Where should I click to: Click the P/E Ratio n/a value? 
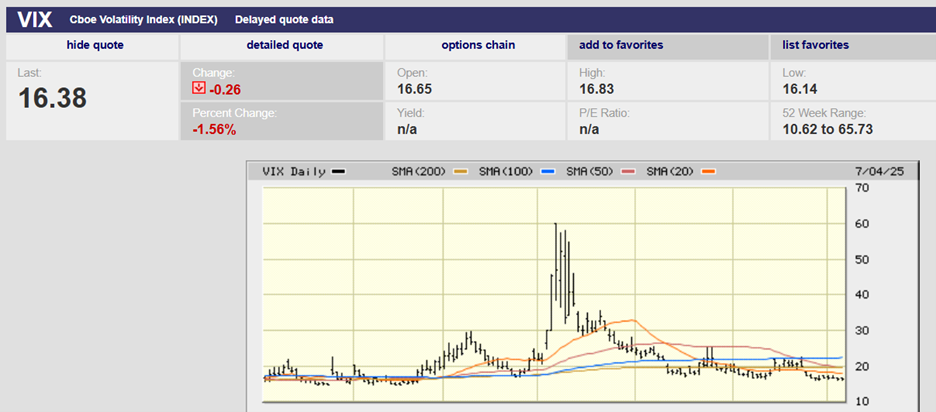pos(589,129)
